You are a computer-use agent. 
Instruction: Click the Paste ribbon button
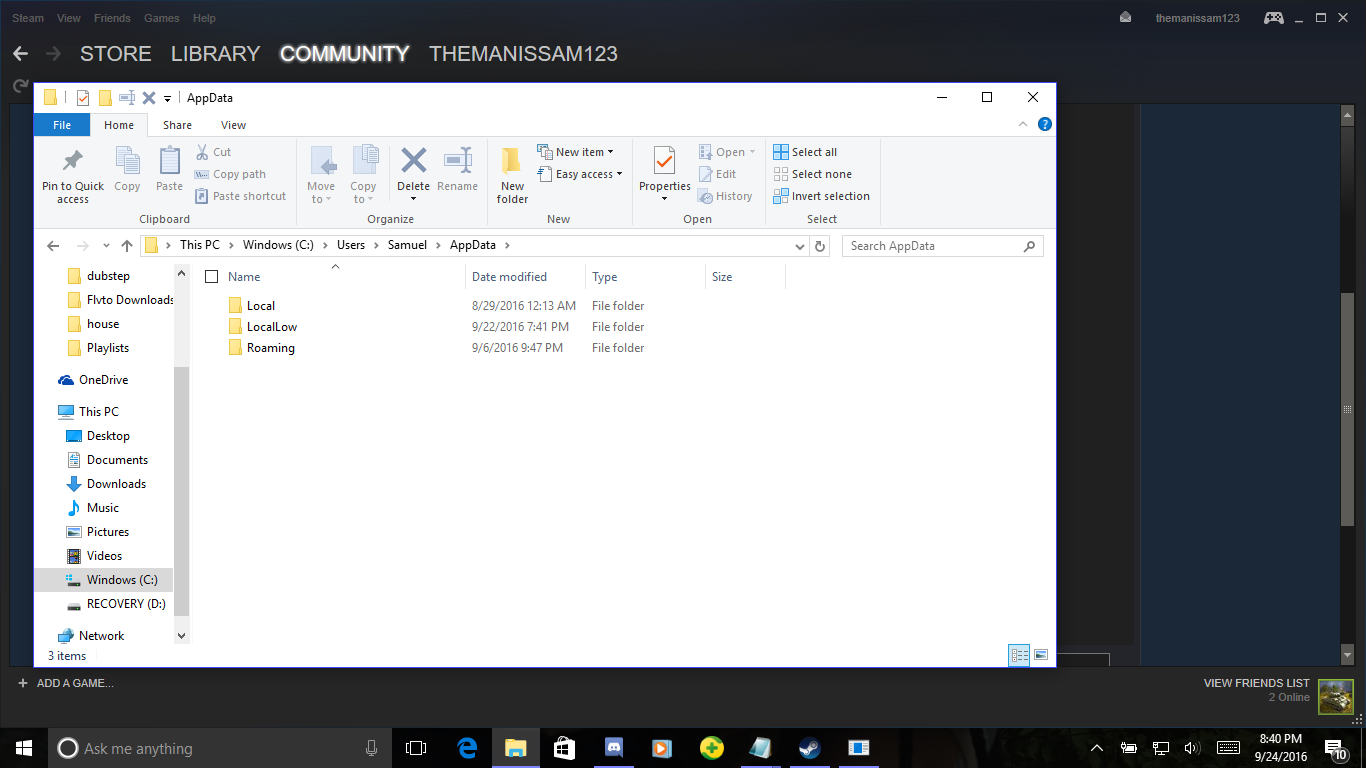(169, 169)
